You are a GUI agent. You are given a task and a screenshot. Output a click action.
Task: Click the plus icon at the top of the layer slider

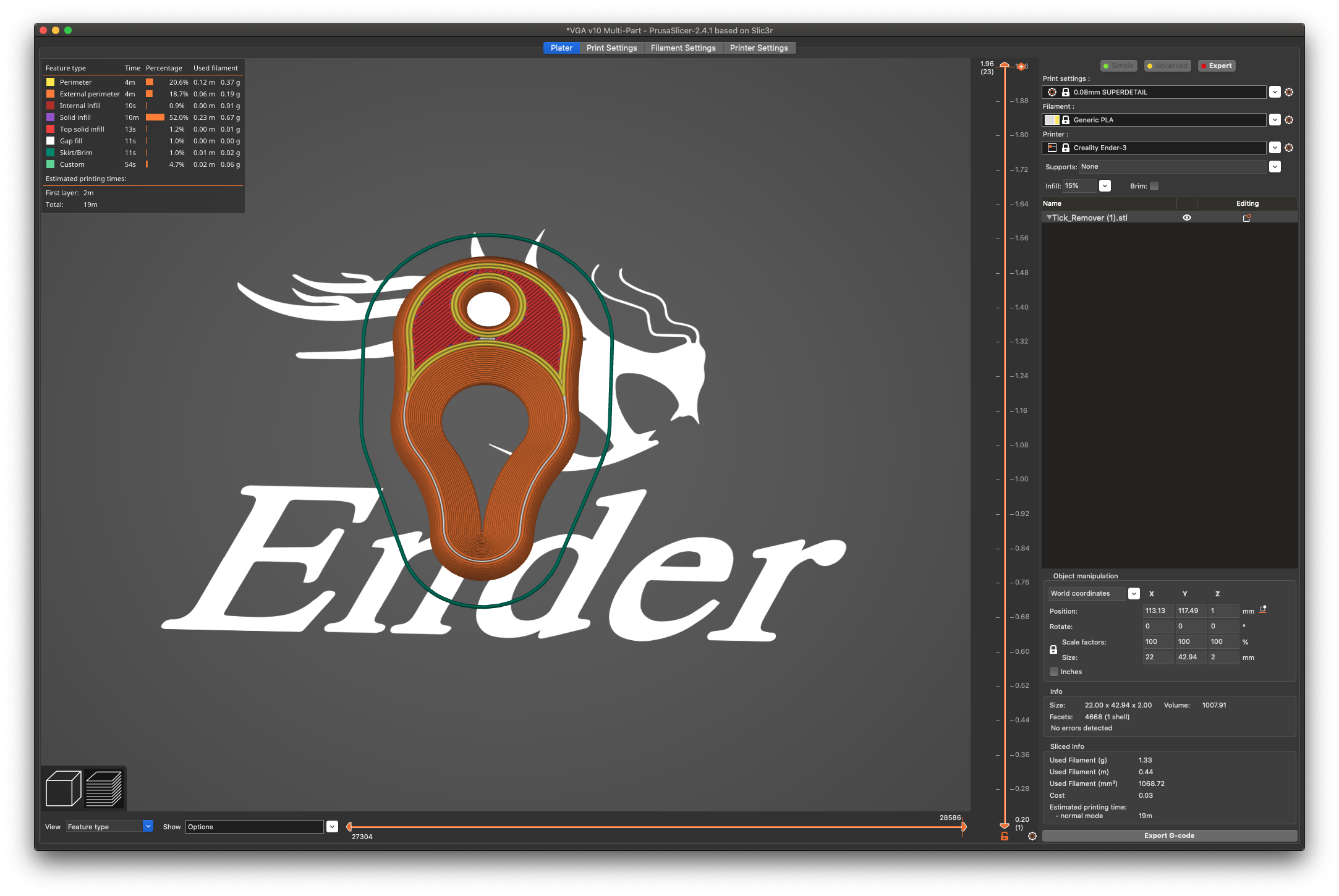pos(1021,66)
